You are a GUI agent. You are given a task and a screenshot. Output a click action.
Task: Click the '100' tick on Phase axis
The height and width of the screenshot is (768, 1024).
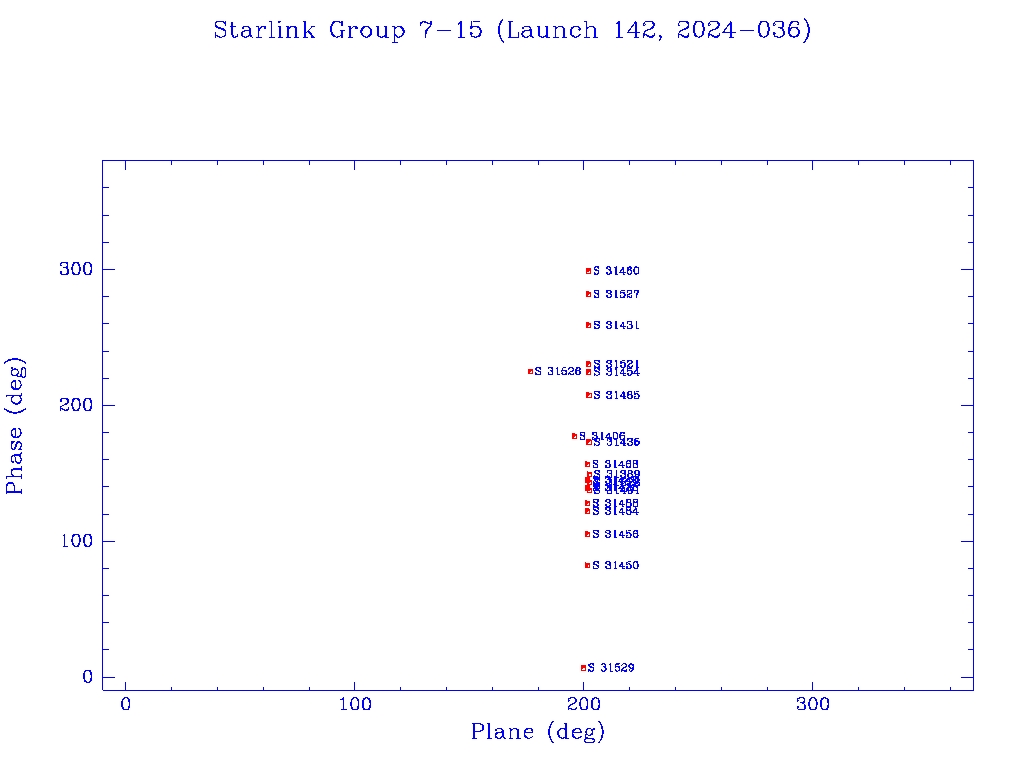pyautogui.click(x=76, y=541)
